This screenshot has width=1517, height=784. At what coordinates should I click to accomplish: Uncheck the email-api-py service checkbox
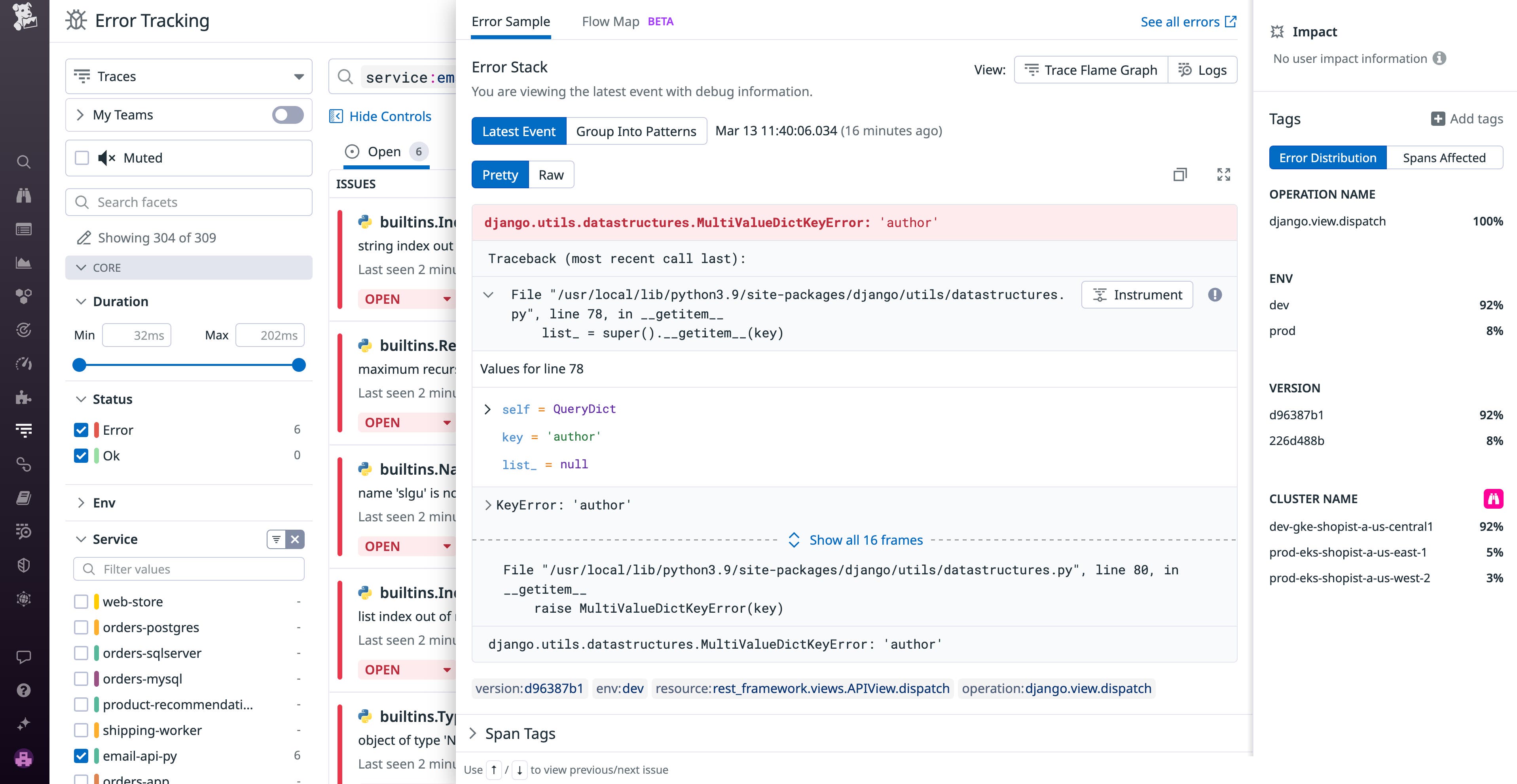81,756
